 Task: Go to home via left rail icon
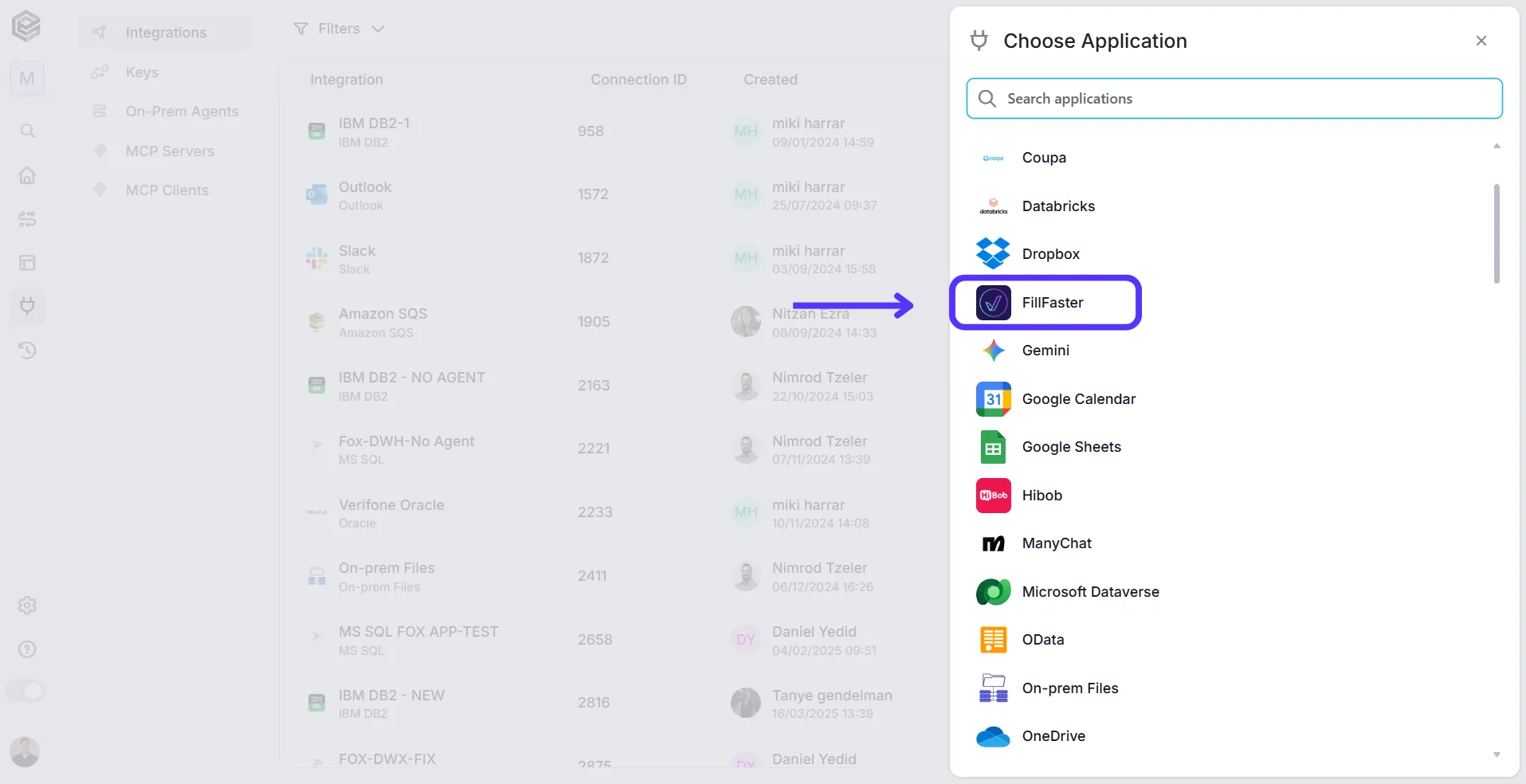[27, 175]
